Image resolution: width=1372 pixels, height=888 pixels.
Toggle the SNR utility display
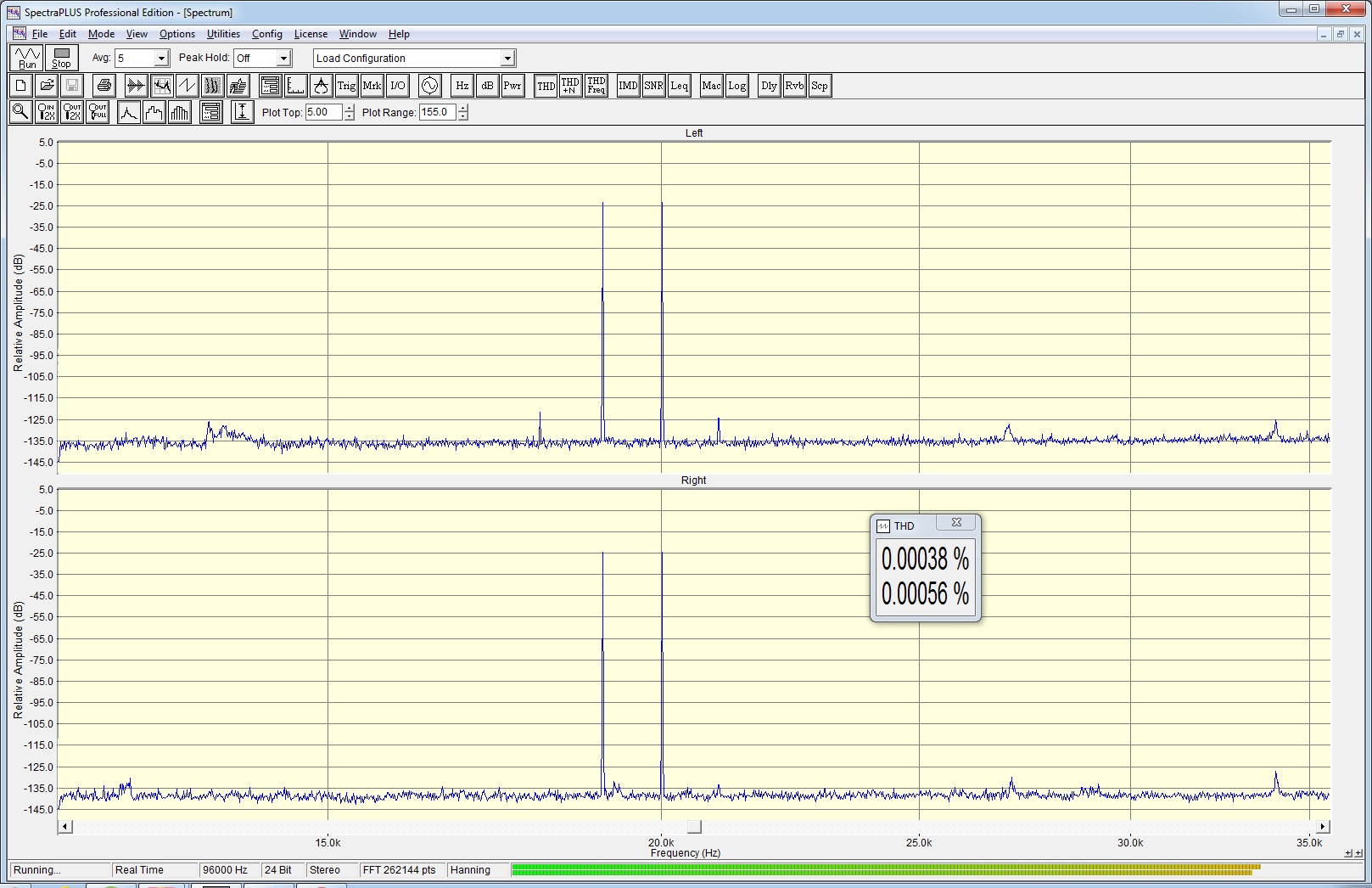[653, 86]
